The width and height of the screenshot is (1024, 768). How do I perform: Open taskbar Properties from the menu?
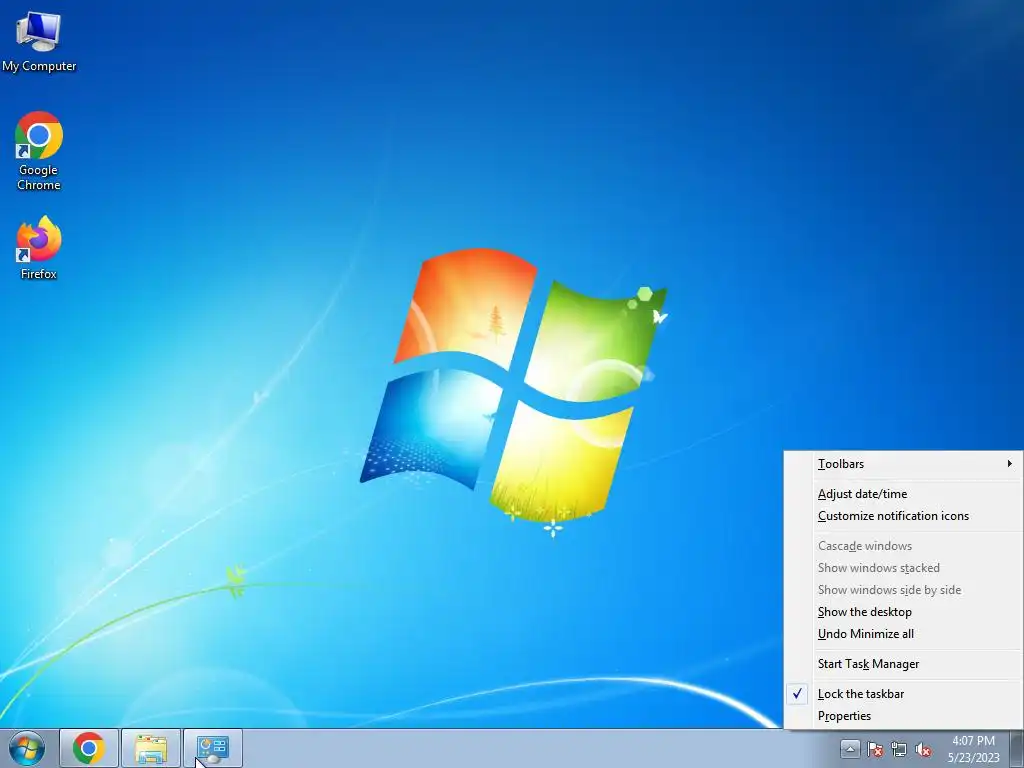904,716
